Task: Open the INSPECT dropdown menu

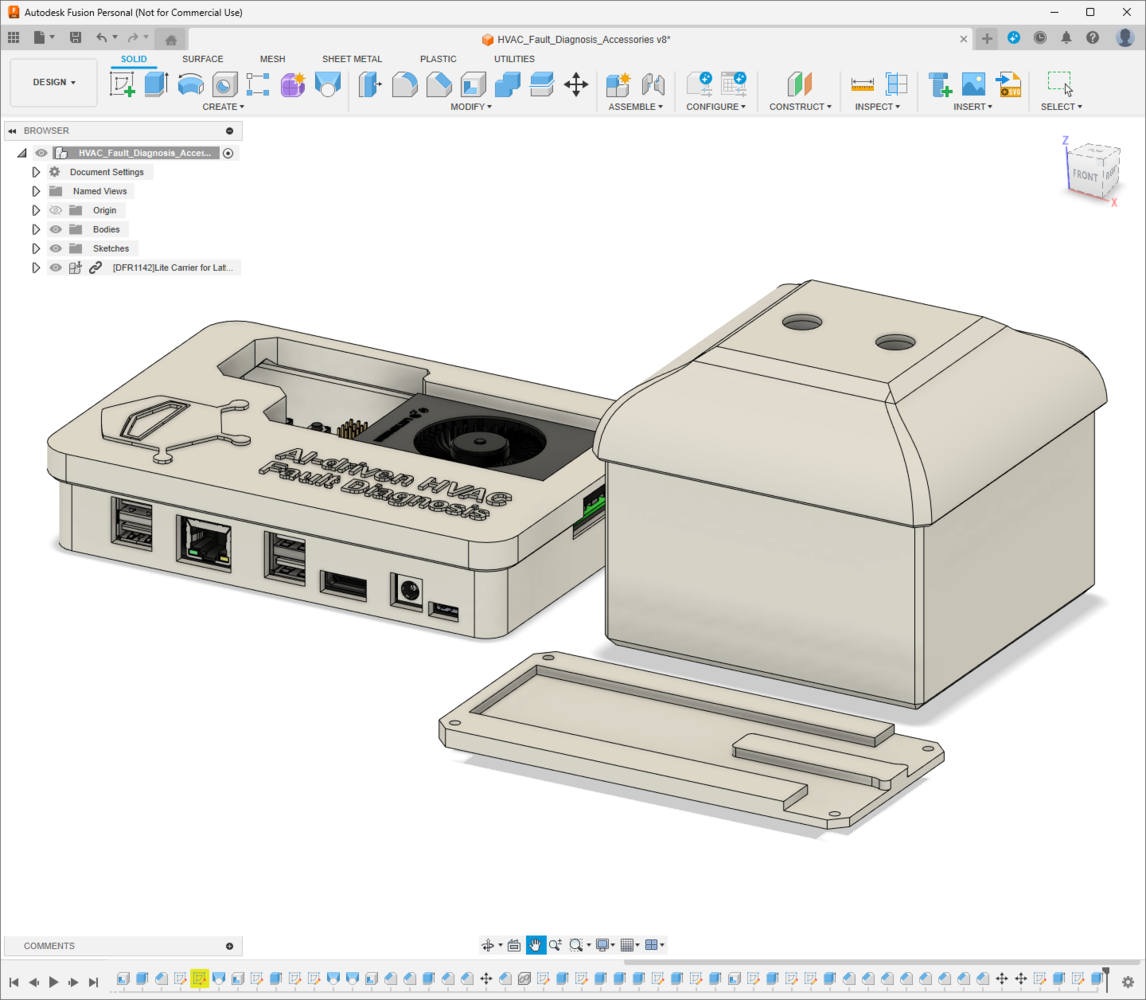Action: [x=878, y=107]
